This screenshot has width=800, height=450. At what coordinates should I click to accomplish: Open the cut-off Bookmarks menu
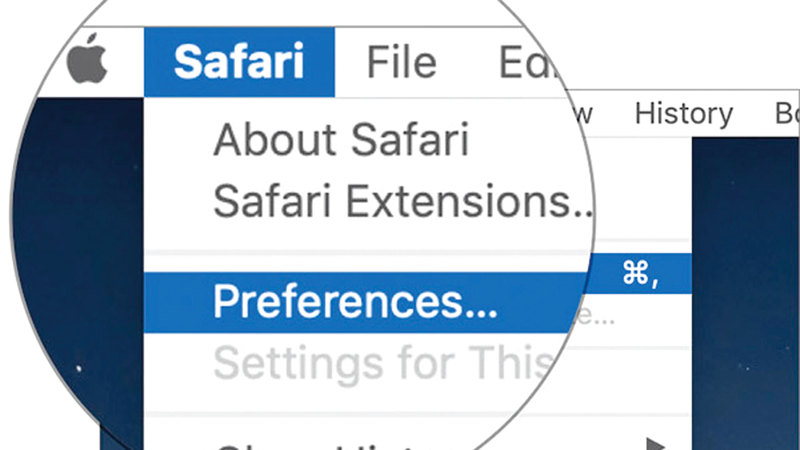point(786,114)
